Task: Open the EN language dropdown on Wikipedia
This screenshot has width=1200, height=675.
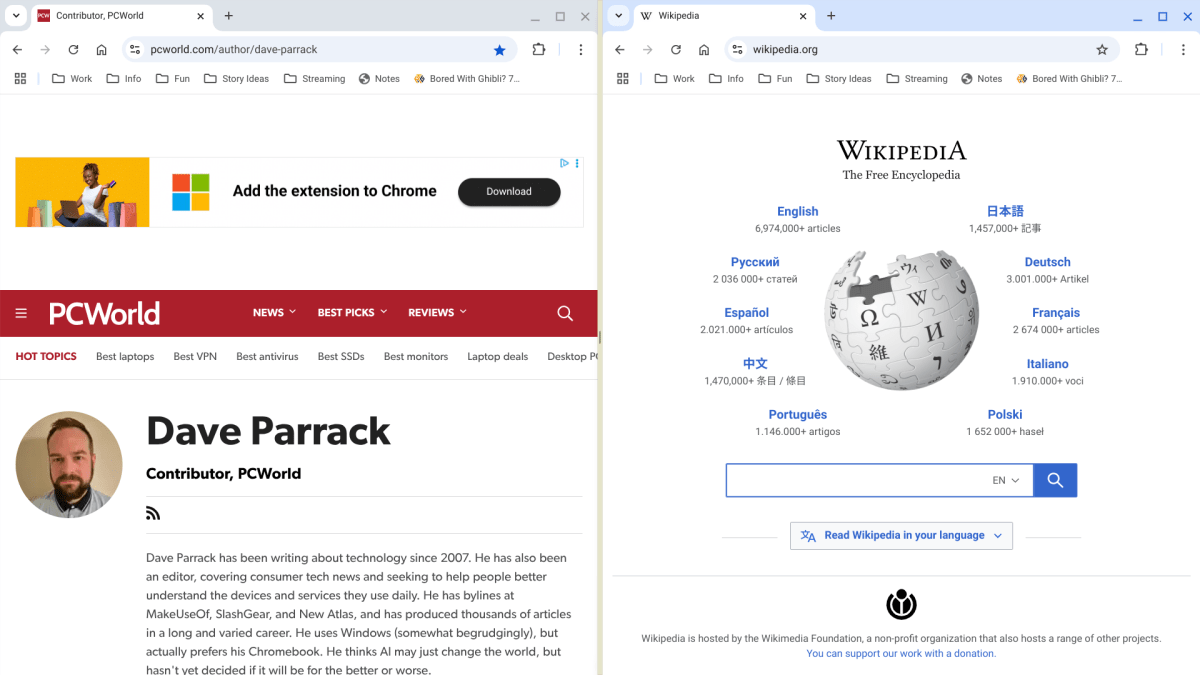Action: tap(1005, 480)
